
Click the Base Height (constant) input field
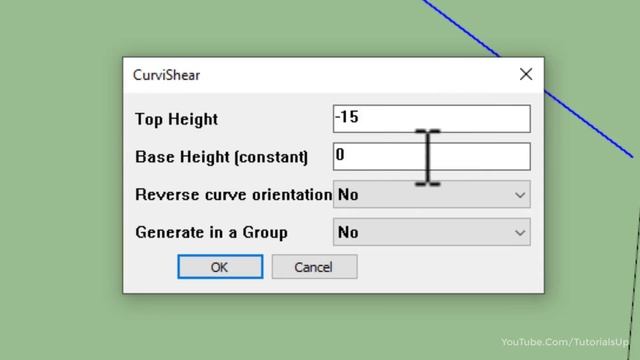coord(432,156)
